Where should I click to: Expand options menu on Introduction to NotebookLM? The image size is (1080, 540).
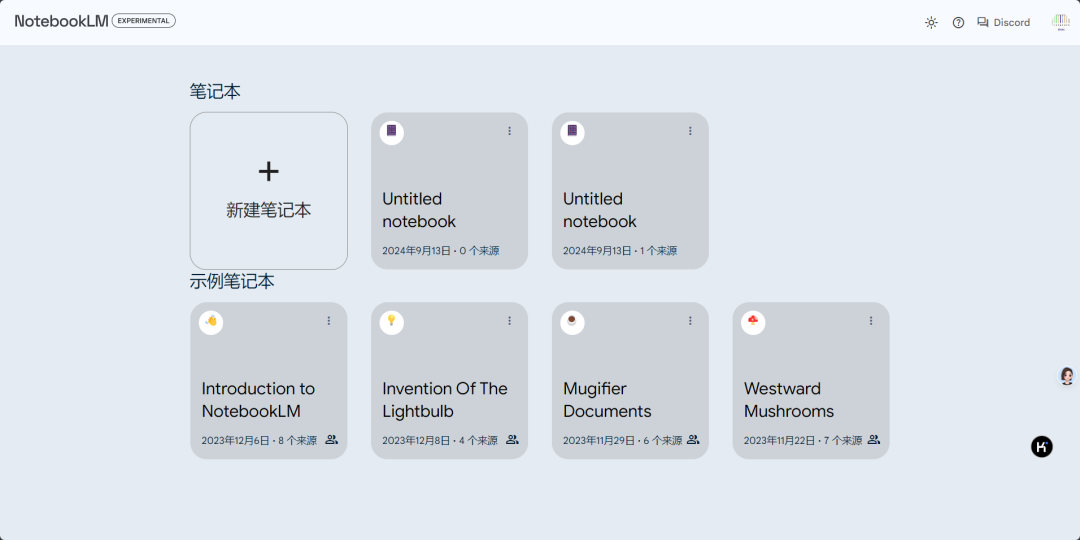coord(328,321)
